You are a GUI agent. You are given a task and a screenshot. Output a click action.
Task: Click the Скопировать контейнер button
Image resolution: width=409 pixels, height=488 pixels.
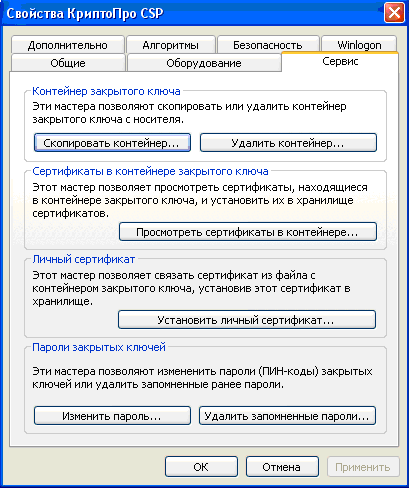112,143
